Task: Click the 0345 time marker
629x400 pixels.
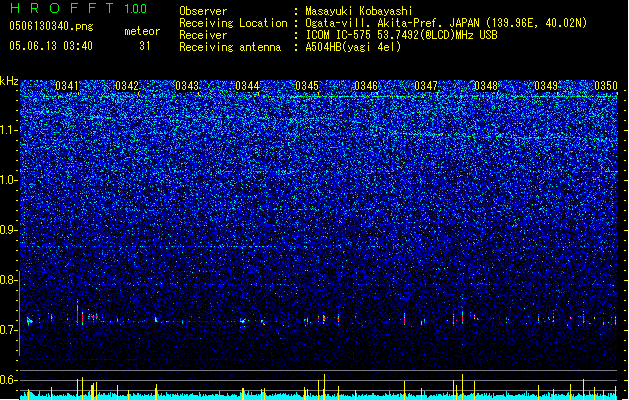Action: [307, 86]
